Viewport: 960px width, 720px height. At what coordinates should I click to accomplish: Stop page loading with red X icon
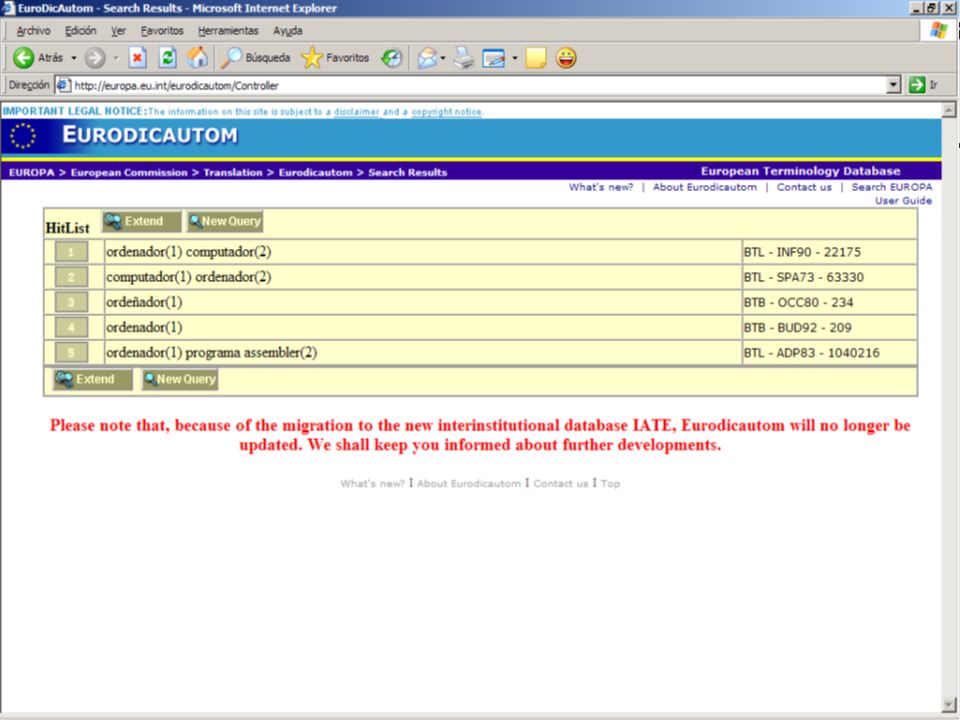tap(137, 58)
